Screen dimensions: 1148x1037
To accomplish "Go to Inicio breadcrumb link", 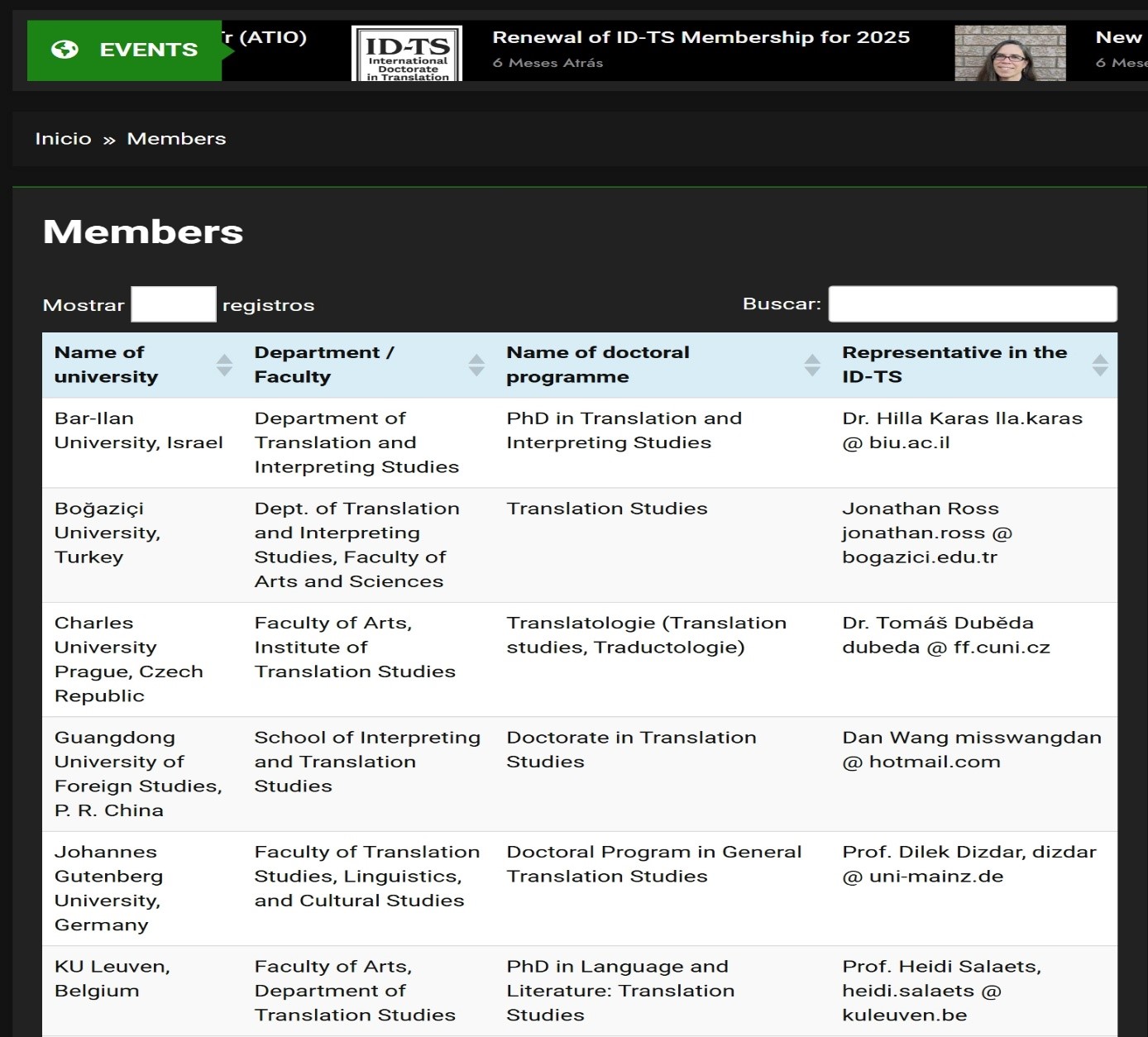I will click(x=63, y=139).
